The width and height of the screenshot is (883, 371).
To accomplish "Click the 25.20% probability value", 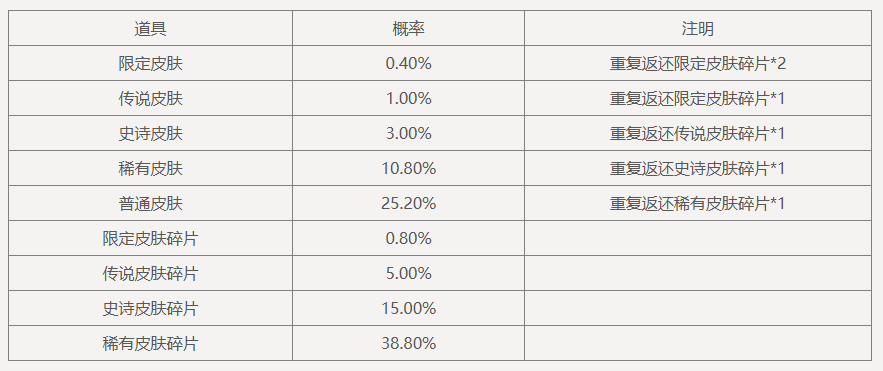I will coord(408,203).
